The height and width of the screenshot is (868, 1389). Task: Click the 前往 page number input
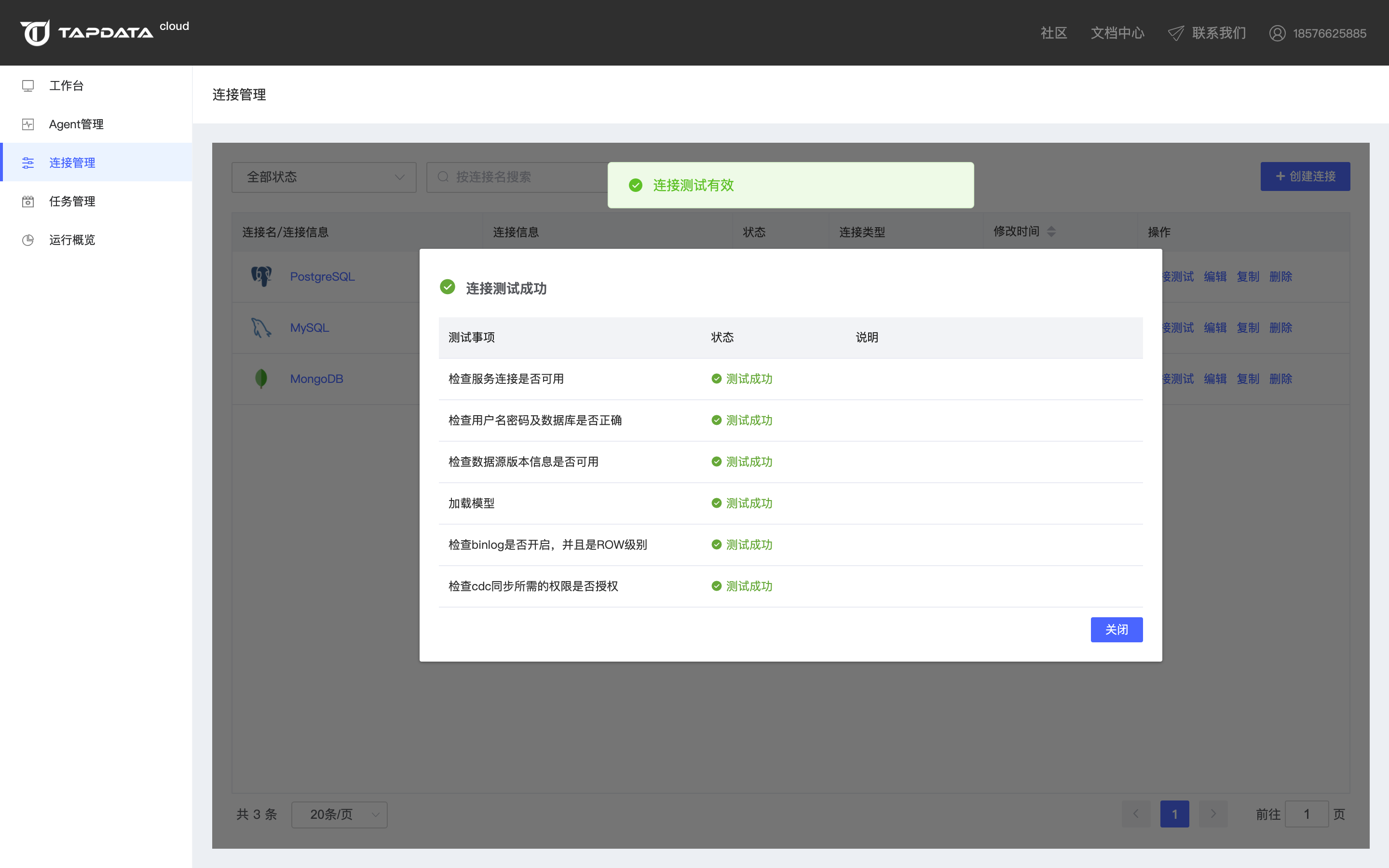point(1307,814)
